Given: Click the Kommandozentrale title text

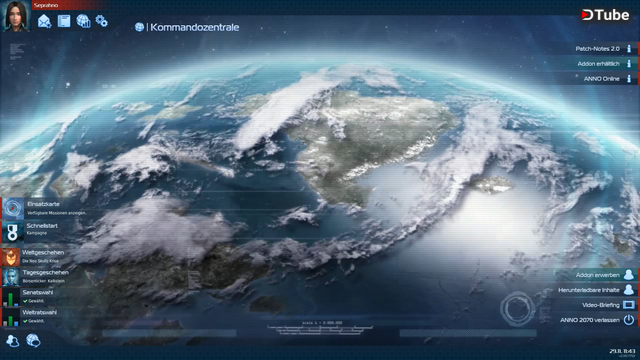Looking at the screenshot, I should click(195, 27).
